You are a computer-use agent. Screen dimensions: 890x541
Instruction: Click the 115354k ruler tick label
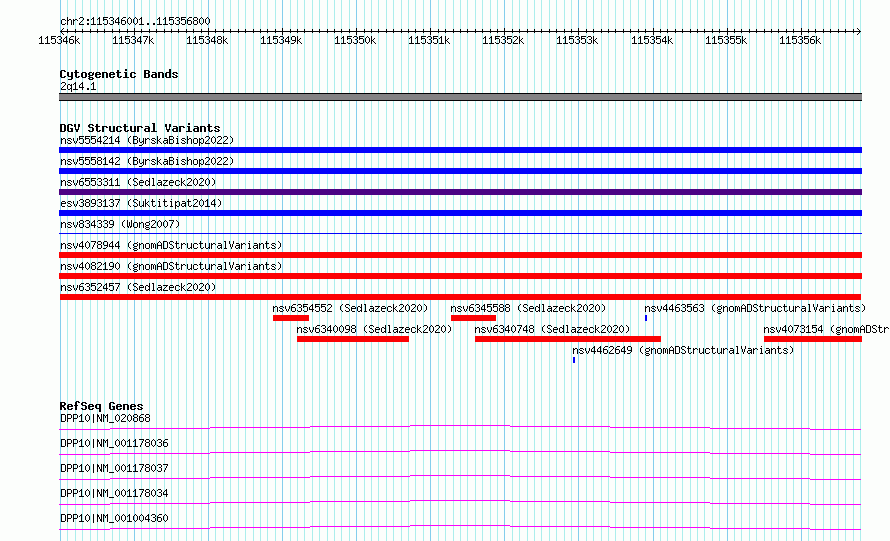pyautogui.click(x=652, y=40)
